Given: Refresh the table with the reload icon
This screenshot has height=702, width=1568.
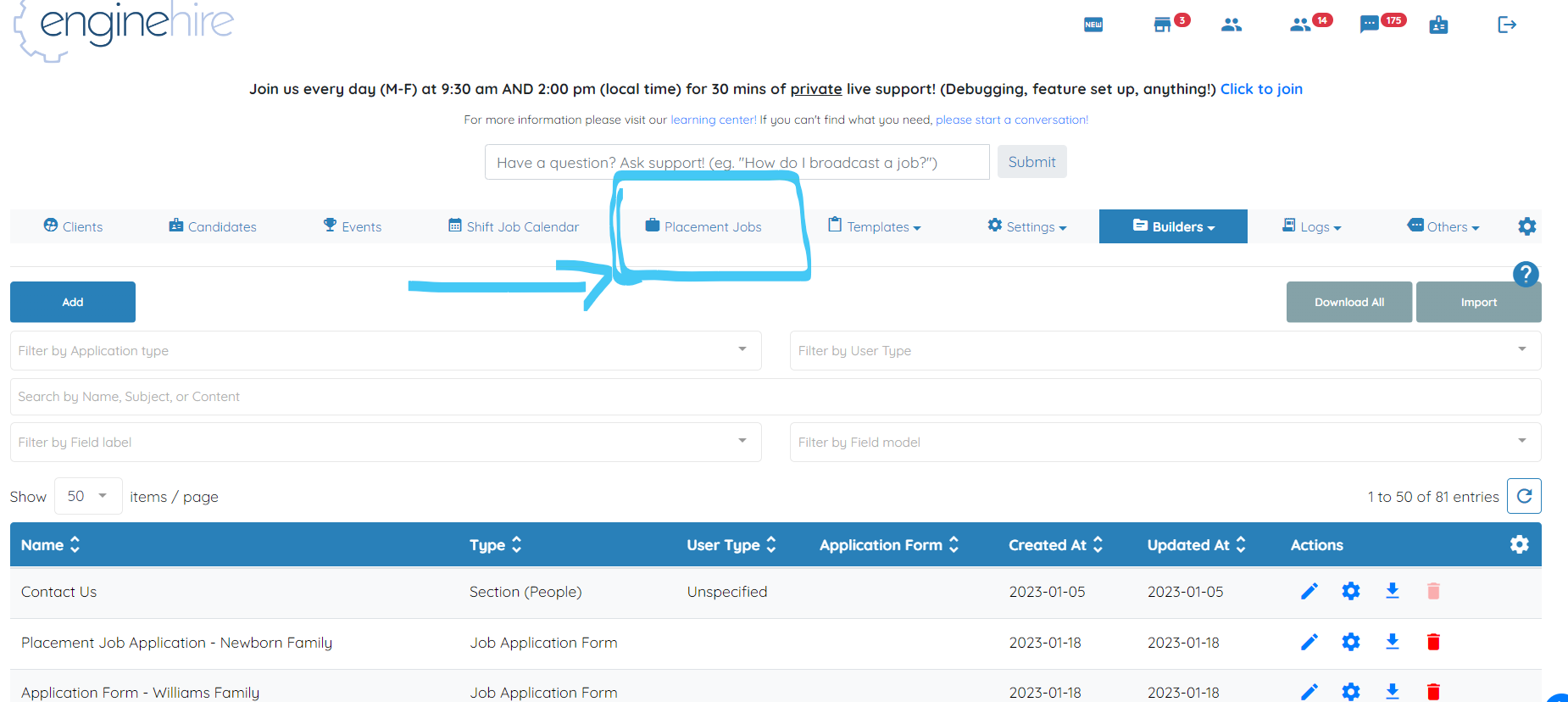Looking at the screenshot, I should pyautogui.click(x=1524, y=496).
